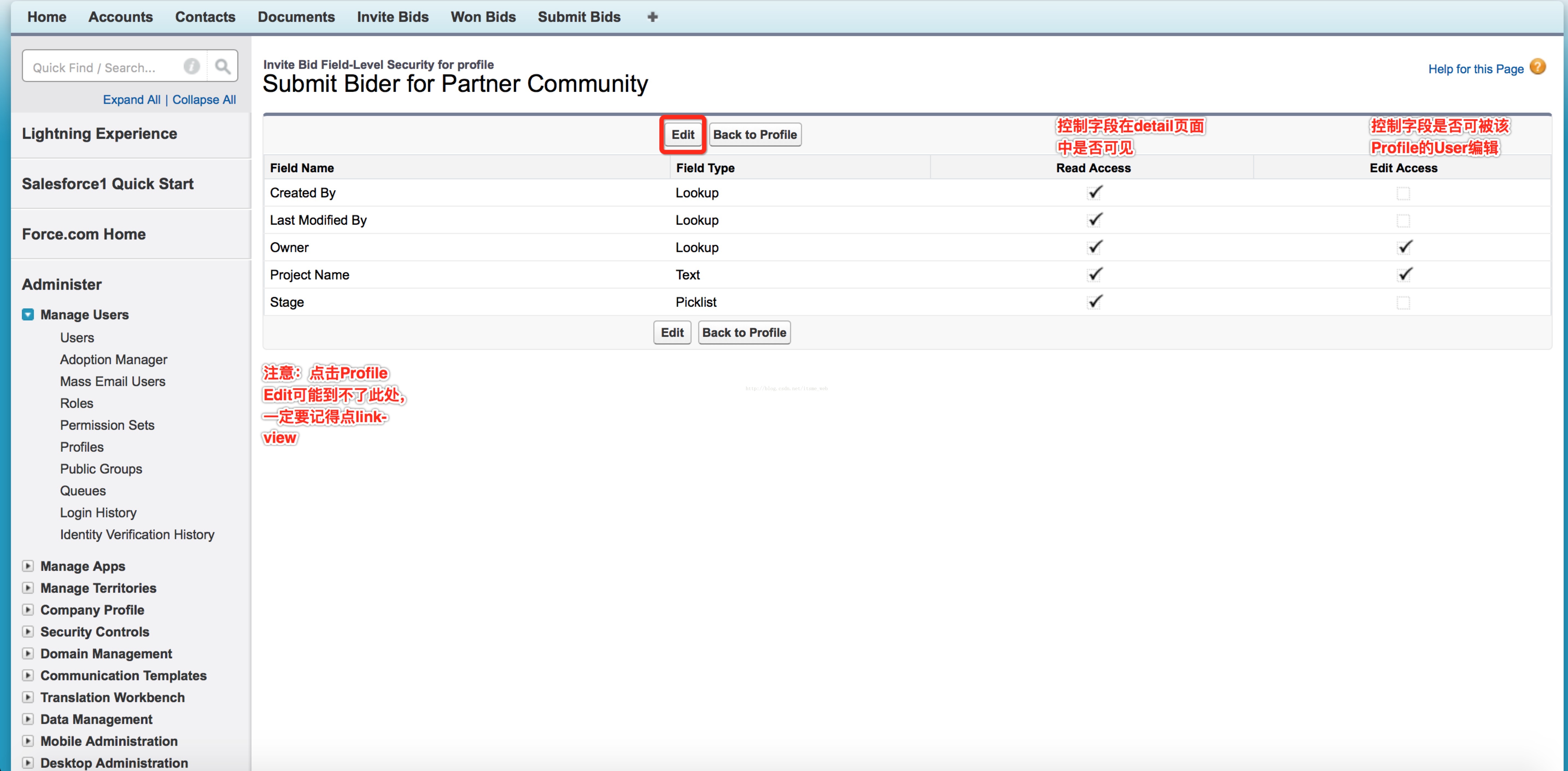1568x771 pixels.
Task: Expand the Domain Management section
Action: pyautogui.click(x=28, y=653)
